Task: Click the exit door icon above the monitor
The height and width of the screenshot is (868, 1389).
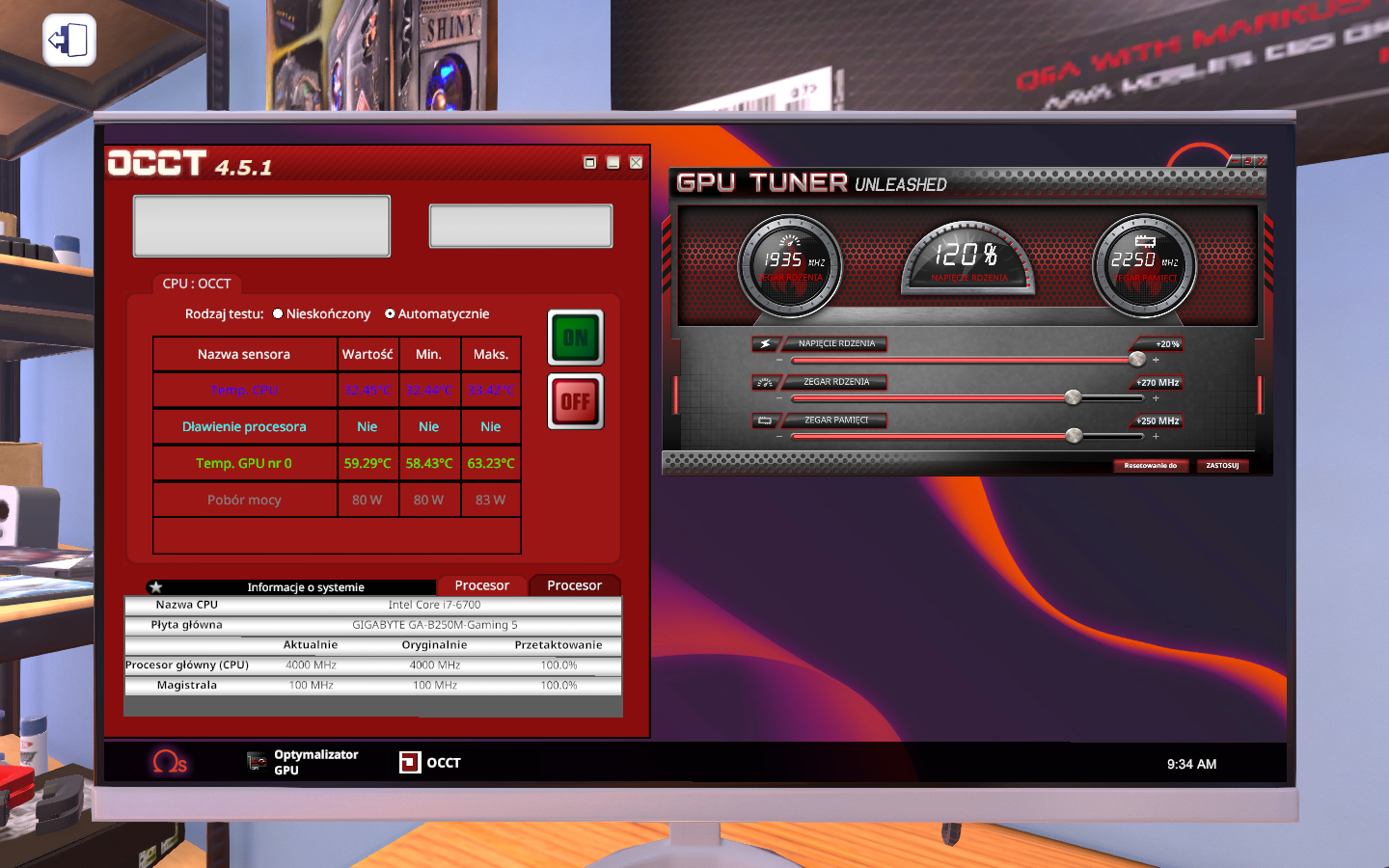Action: [x=69, y=41]
